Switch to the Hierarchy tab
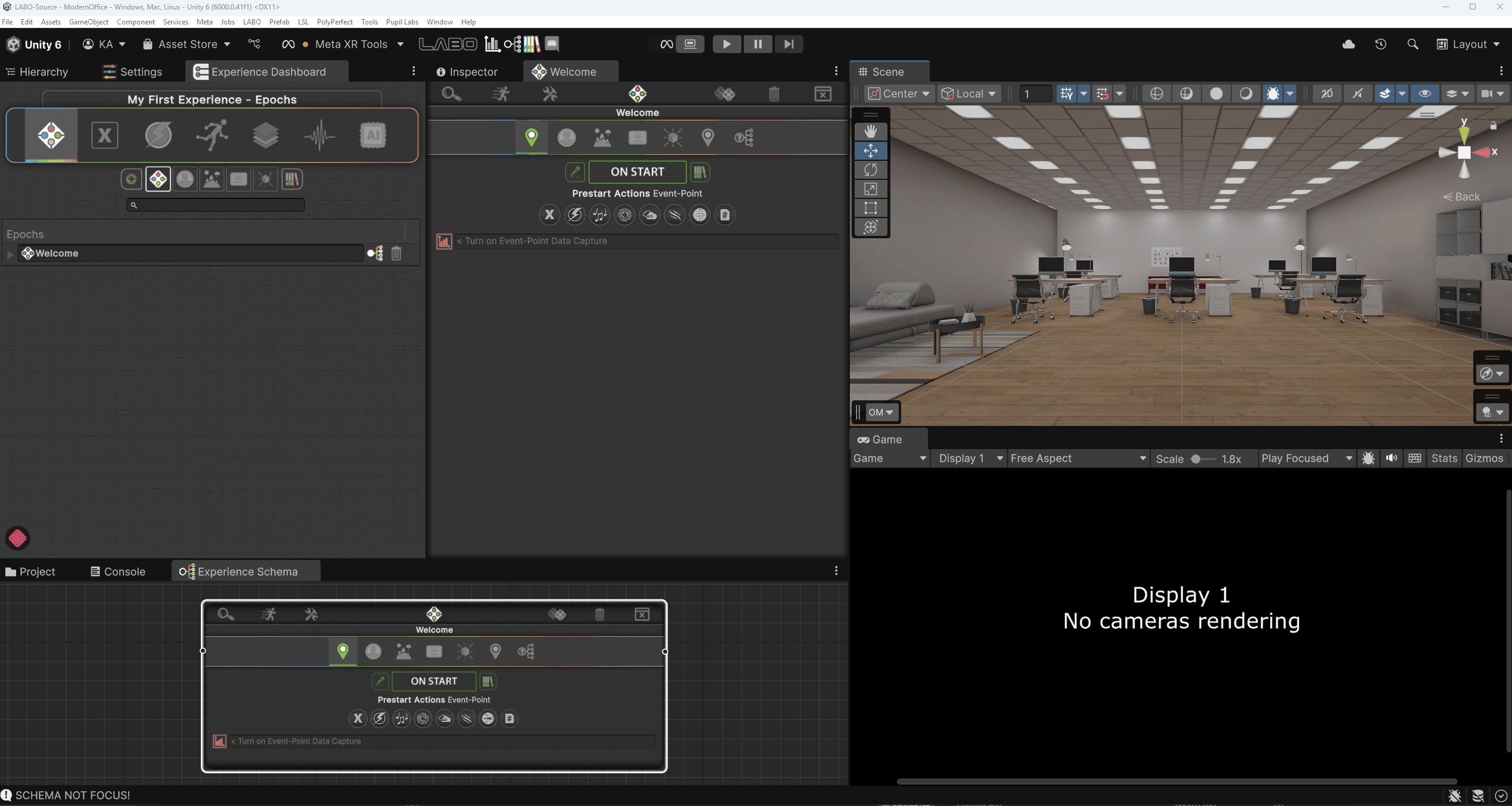This screenshot has width=1512, height=806. [38, 71]
